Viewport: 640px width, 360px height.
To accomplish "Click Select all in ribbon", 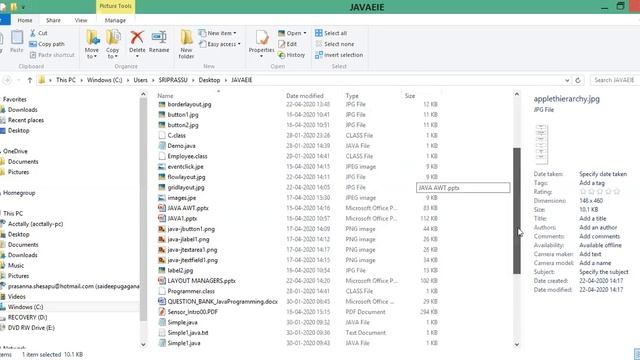I will 331,33.
